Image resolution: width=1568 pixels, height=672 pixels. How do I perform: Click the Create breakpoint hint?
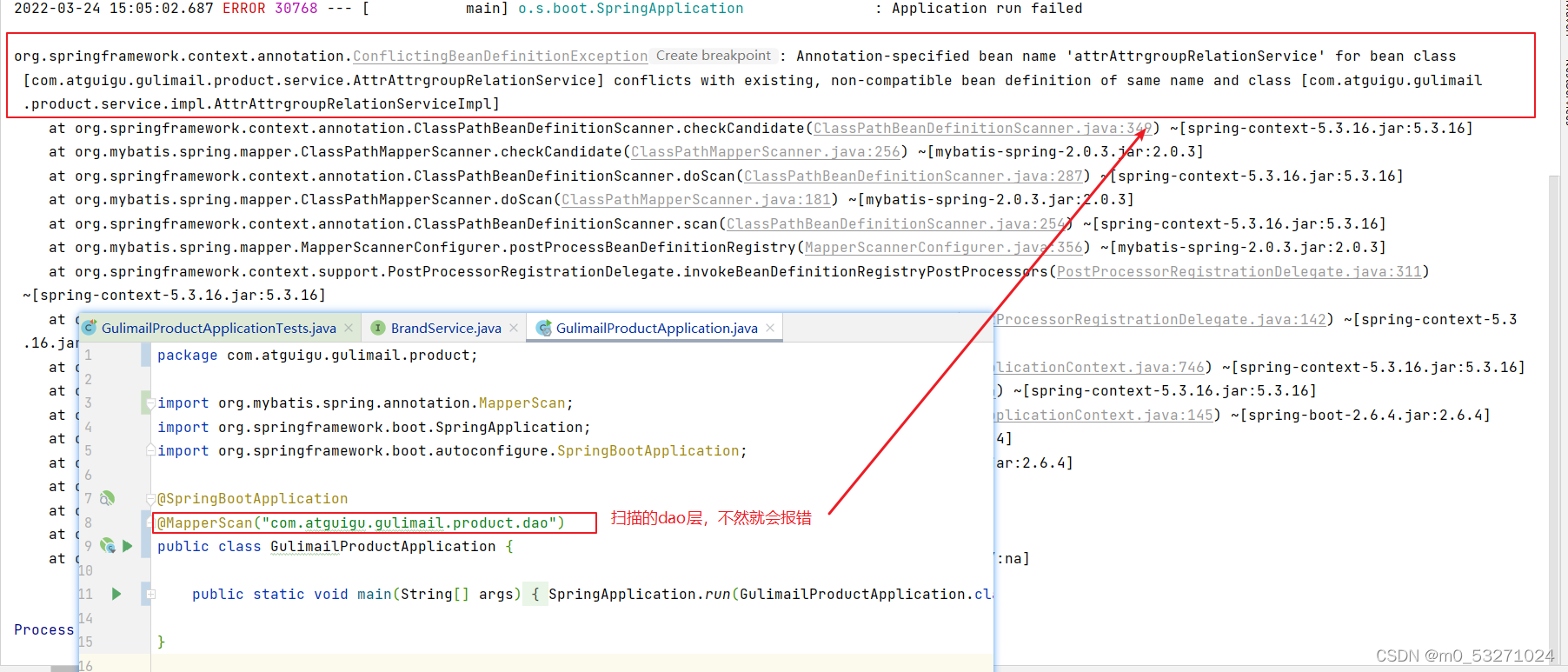pyautogui.click(x=713, y=56)
